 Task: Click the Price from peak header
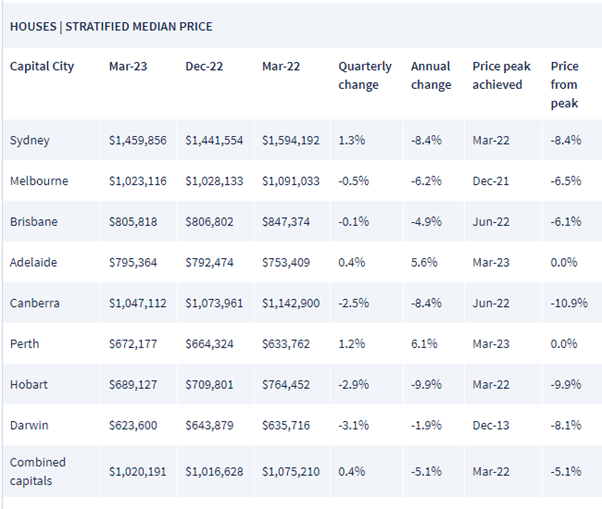click(x=564, y=75)
